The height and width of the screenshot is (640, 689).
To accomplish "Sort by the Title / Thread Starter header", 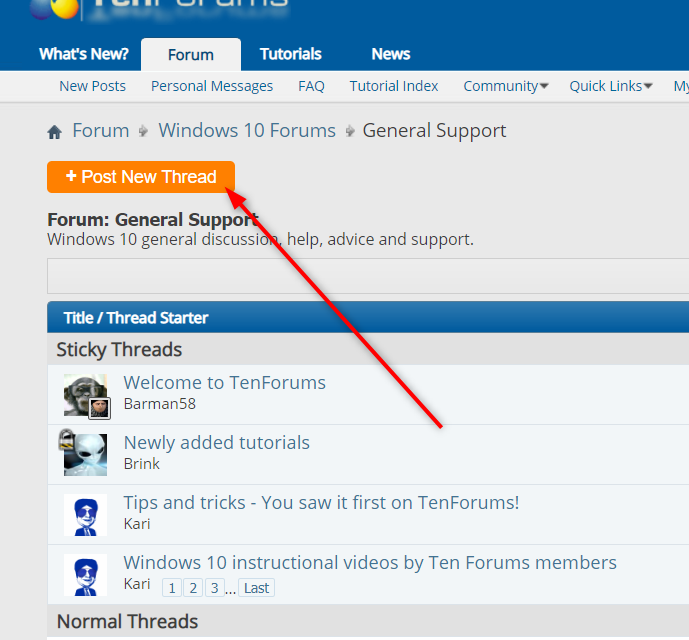I will click(x=136, y=318).
